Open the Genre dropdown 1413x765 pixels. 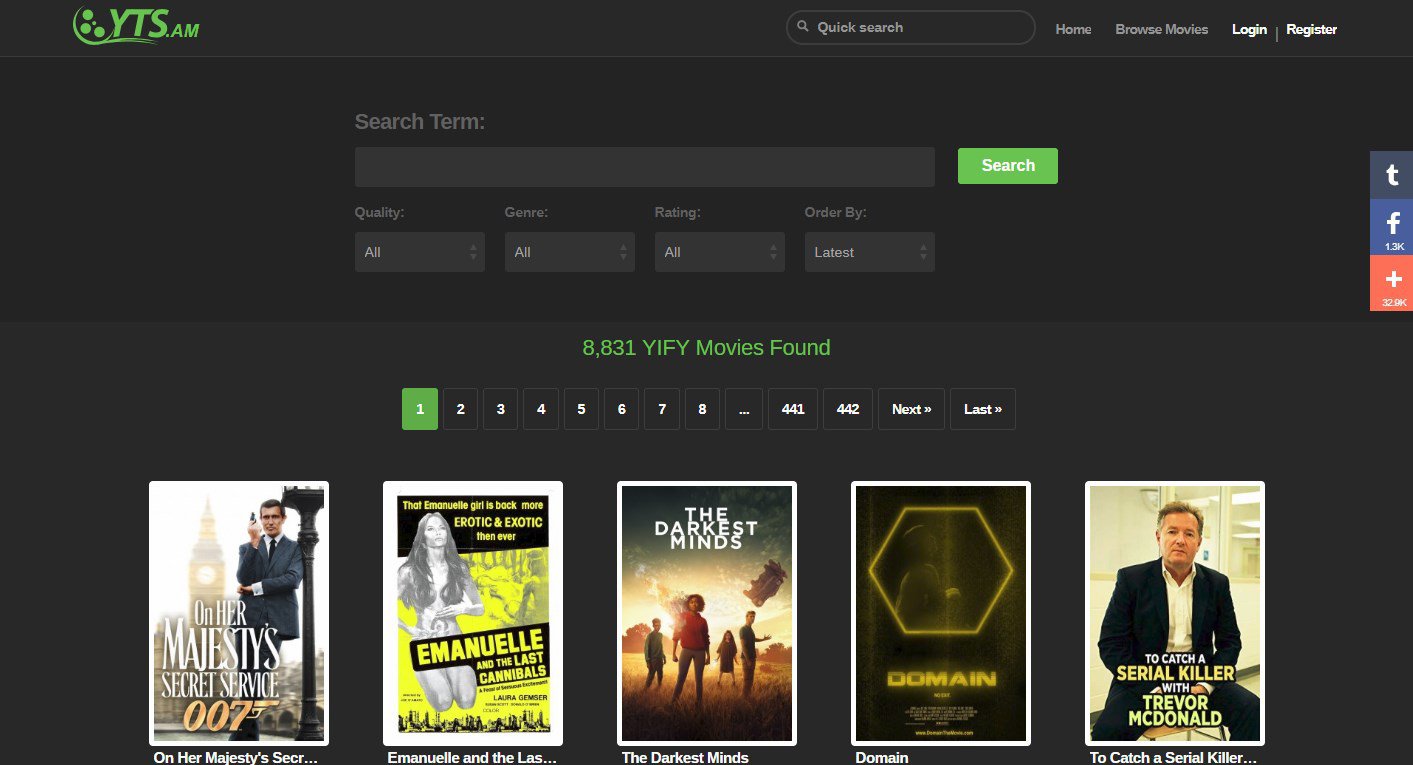pos(569,252)
